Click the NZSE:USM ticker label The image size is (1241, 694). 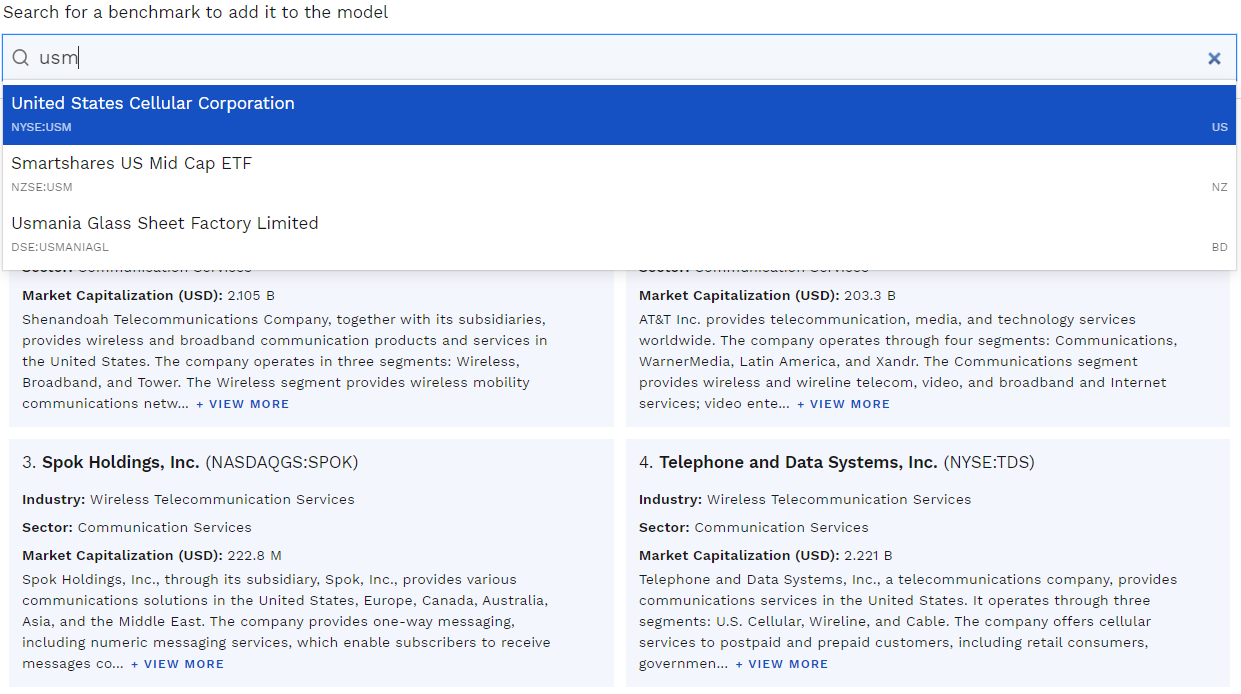(42, 187)
